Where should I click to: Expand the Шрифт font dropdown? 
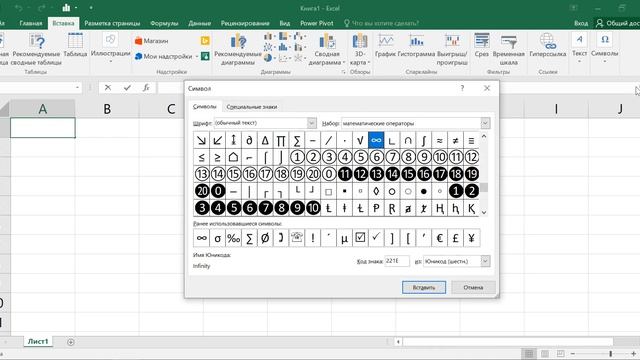coord(311,123)
